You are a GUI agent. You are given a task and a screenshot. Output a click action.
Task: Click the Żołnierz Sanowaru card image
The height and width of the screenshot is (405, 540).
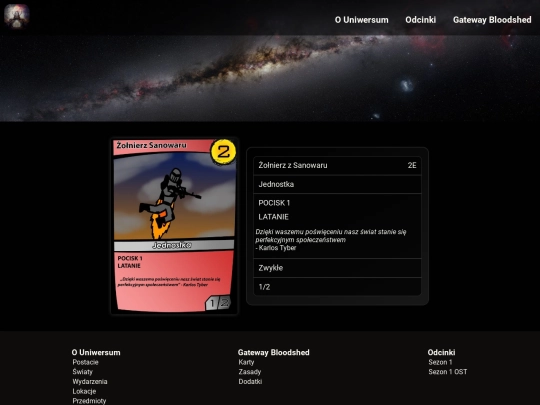click(x=174, y=226)
